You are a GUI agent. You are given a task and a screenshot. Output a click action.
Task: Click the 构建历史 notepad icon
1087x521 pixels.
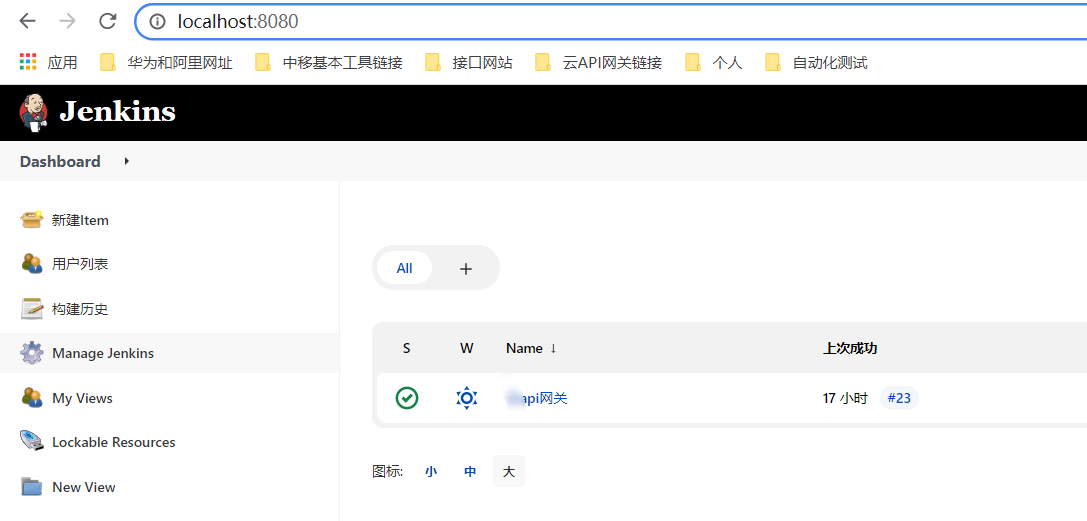click(x=32, y=309)
